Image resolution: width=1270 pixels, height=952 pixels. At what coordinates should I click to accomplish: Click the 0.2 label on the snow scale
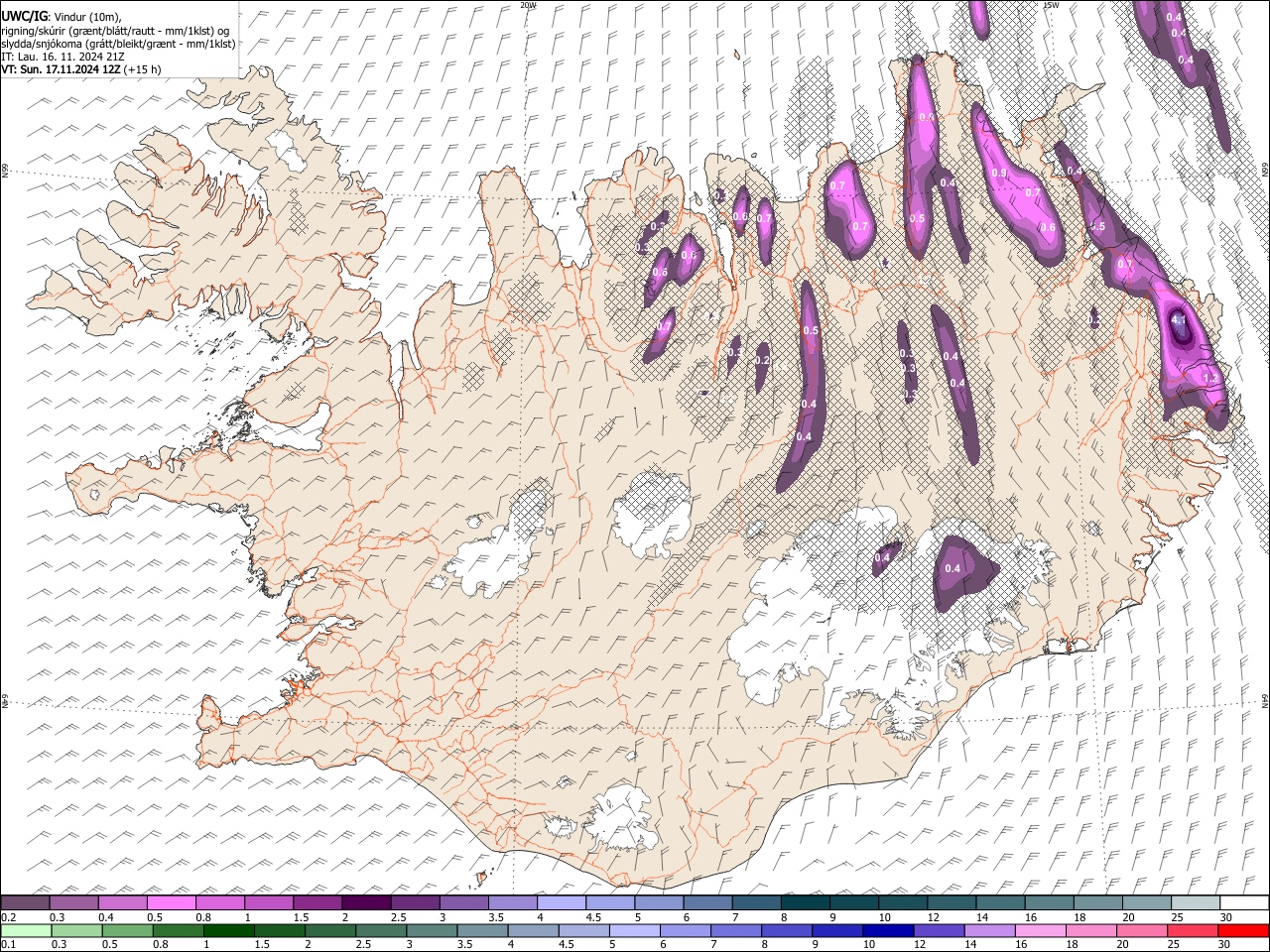click(9, 917)
